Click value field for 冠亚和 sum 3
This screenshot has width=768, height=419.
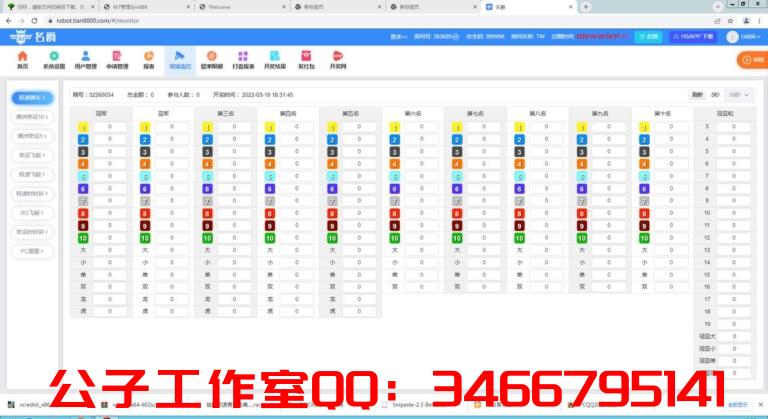pos(734,127)
